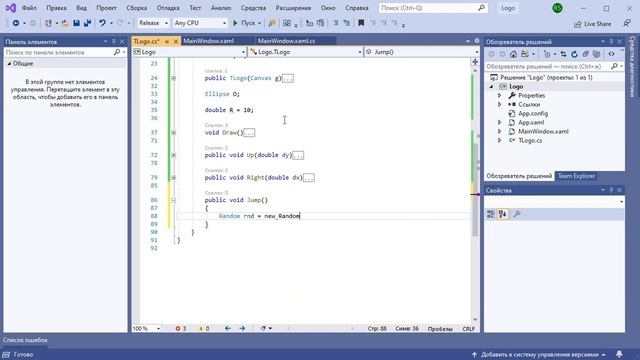Expand the Ссылки references node
This screenshot has width=640, height=360.
(x=500, y=104)
